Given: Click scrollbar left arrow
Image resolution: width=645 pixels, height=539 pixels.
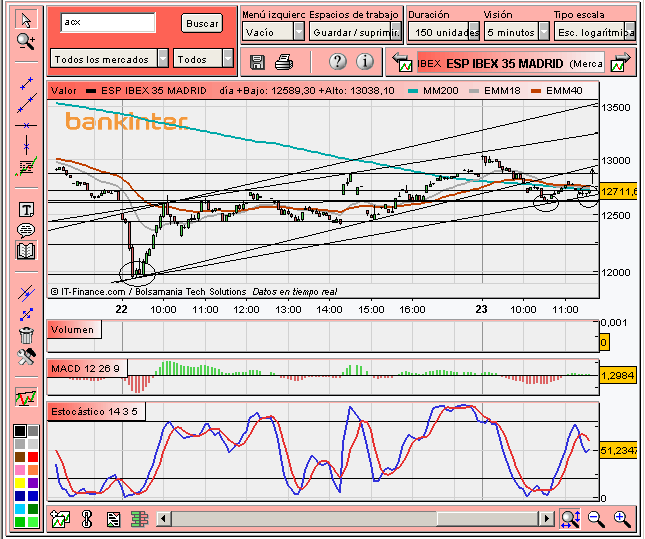Looking at the screenshot, I should coord(164,518).
